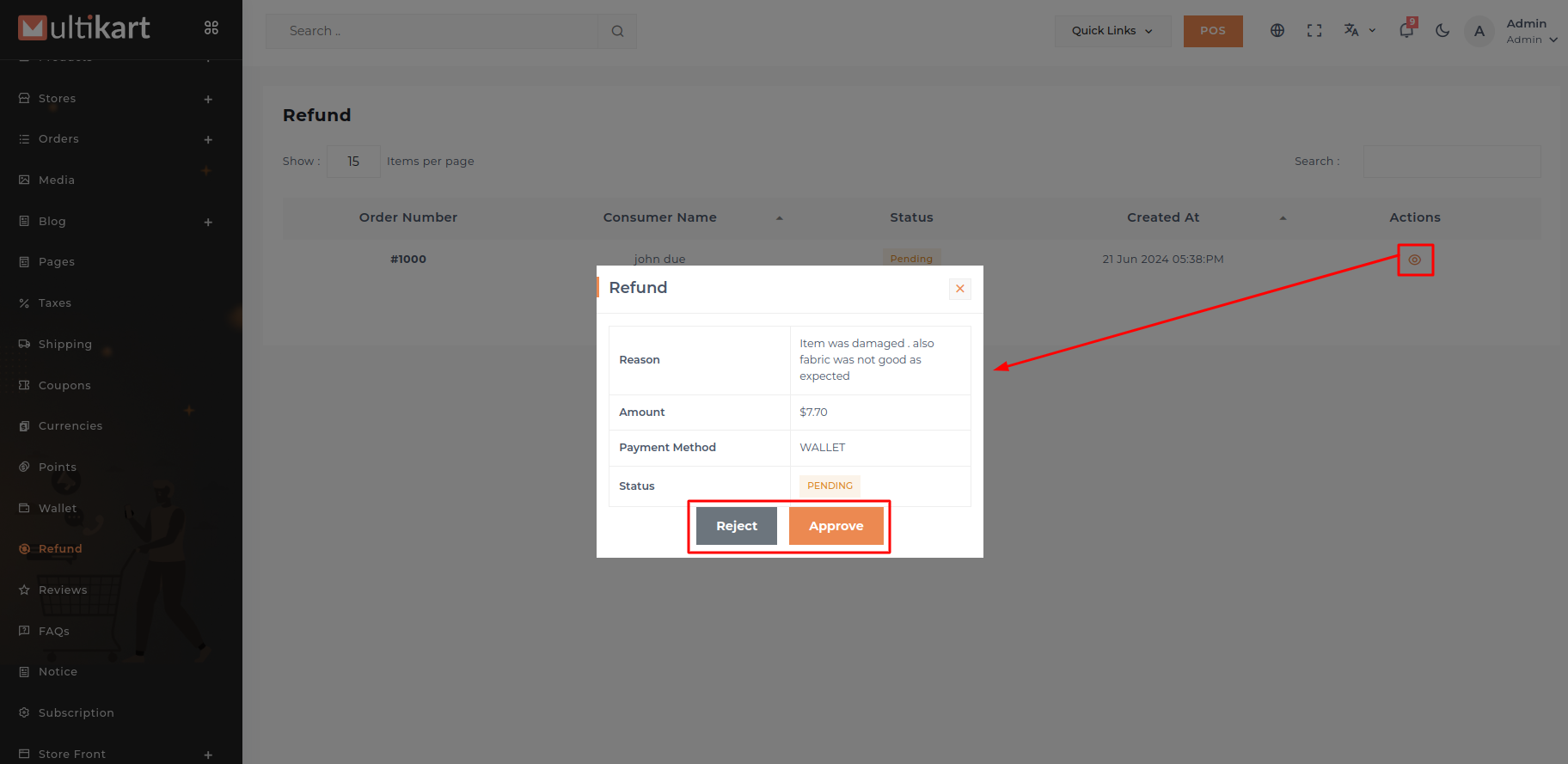Sort table by Consumer Name
Screen dimensions: 1568x764
coord(660,217)
